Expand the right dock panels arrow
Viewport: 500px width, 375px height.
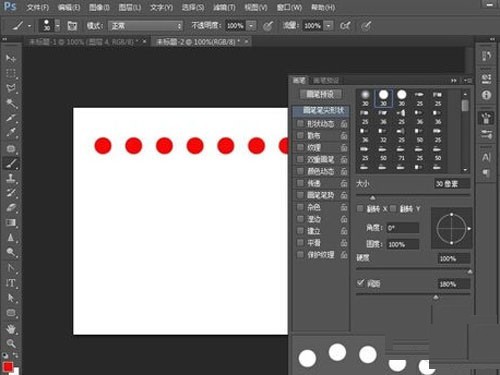[x=492, y=39]
